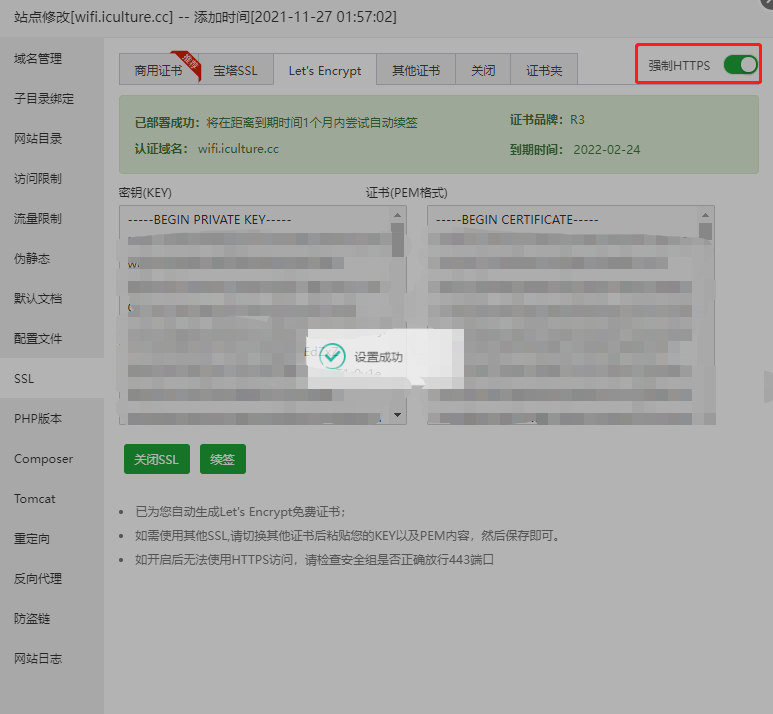Select the Let's Encrypt tab
This screenshot has height=714, width=773.
[325, 70]
